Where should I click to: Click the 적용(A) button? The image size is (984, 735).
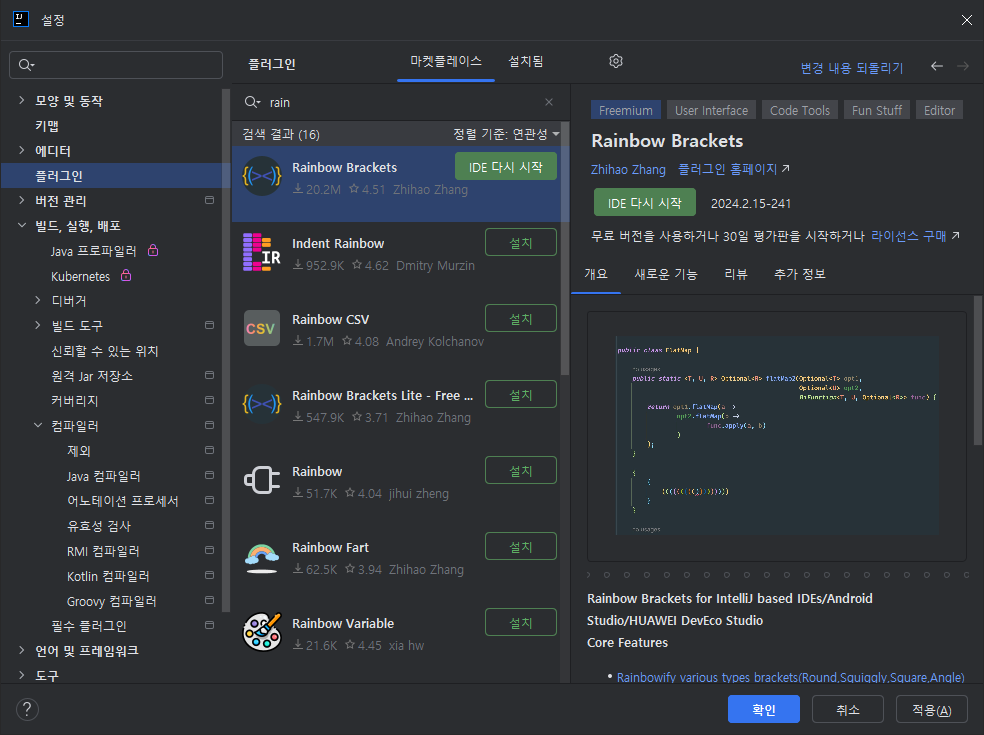[x=932, y=709]
